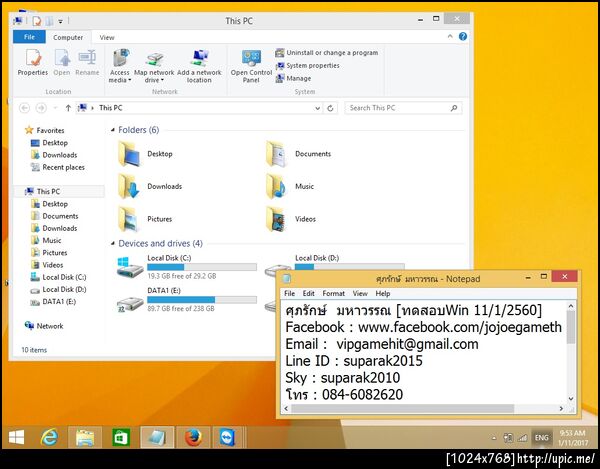
Task: Click Local Disk (C:) usage bar
Action: click(202, 267)
